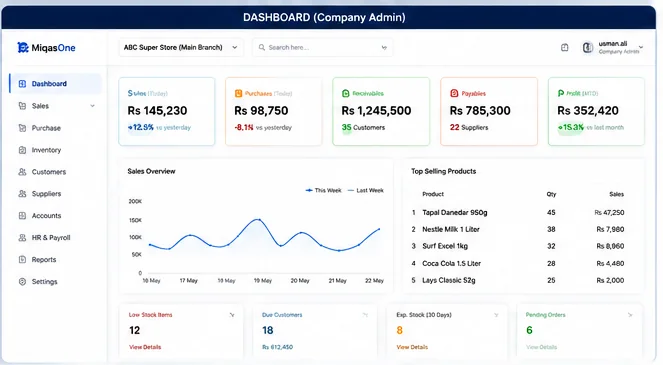Open the Receivables card Rs 1,245,500
The image size is (663, 365).
click(x=381, y=112)
